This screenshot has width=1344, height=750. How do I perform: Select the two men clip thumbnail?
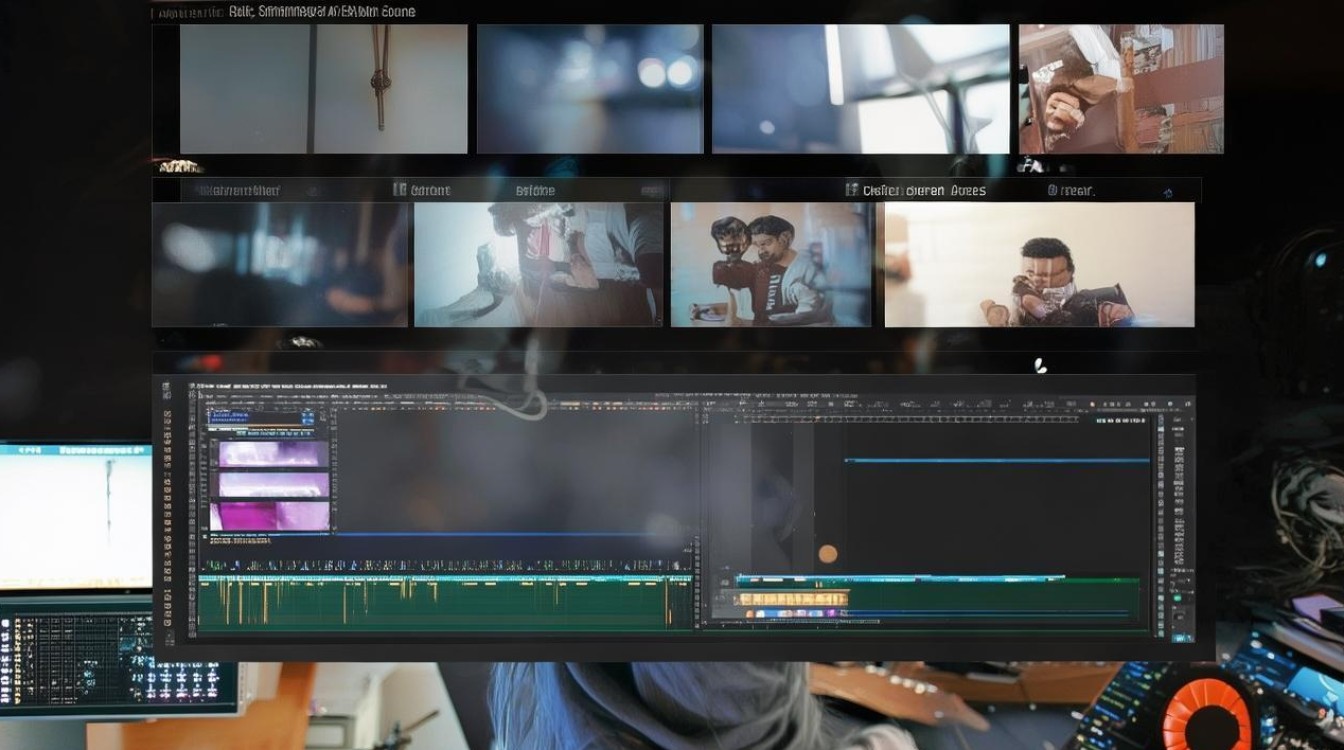tap(770, 264)
